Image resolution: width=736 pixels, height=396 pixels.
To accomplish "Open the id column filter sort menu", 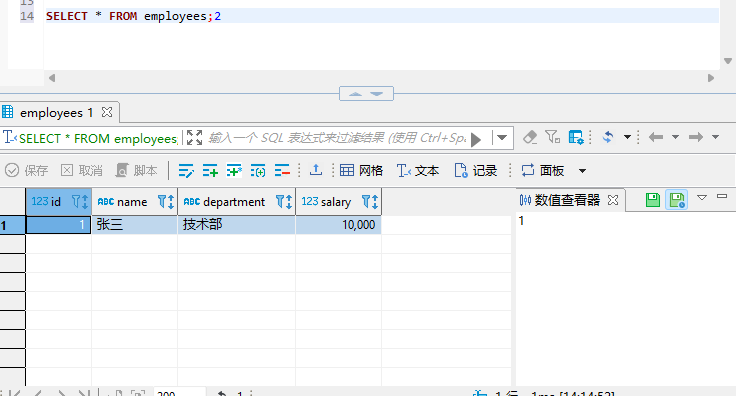I will [80, 202].
